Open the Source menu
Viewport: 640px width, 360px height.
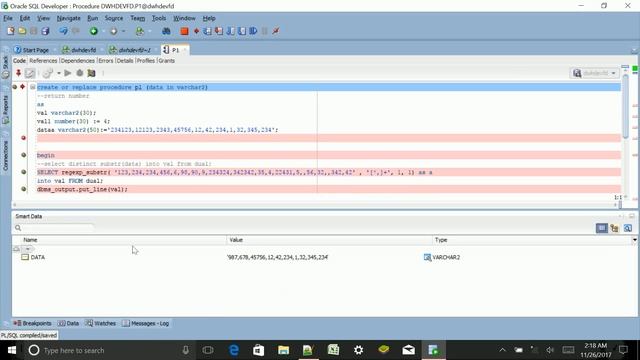pos(113,18)
